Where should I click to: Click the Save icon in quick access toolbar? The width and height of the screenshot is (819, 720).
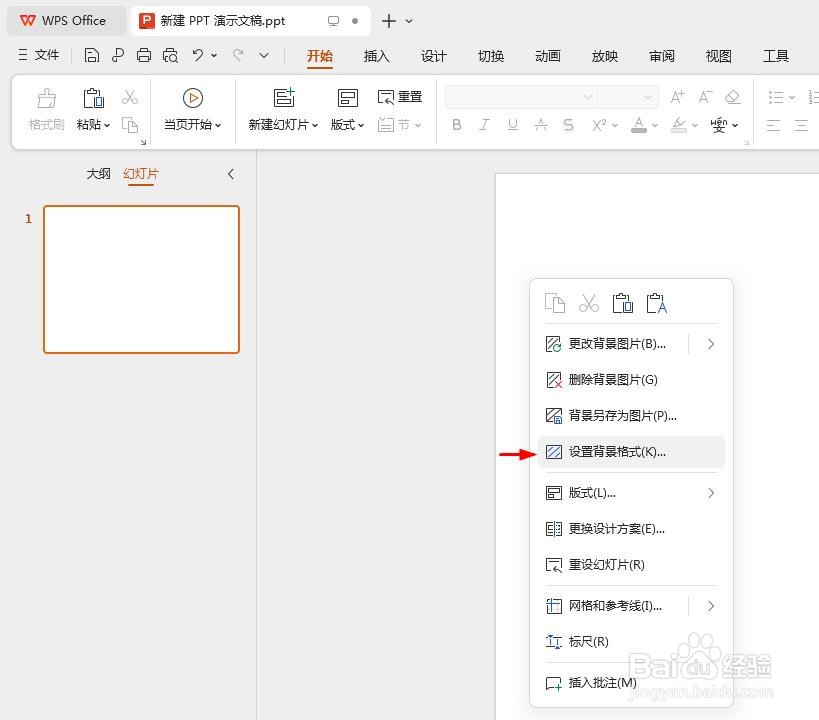[91, 55]
